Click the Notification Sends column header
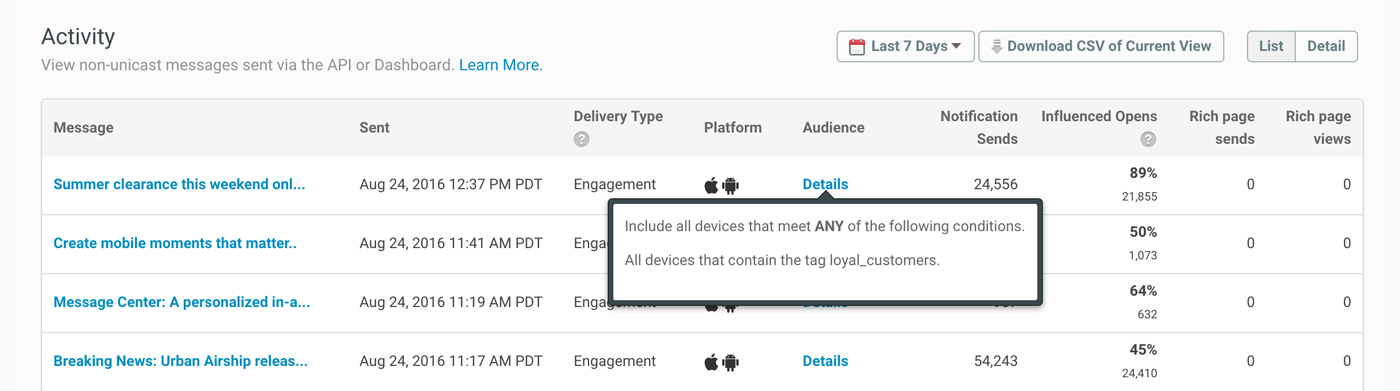The height and width of the screenshot is (391, 1400). coord(979,127)
